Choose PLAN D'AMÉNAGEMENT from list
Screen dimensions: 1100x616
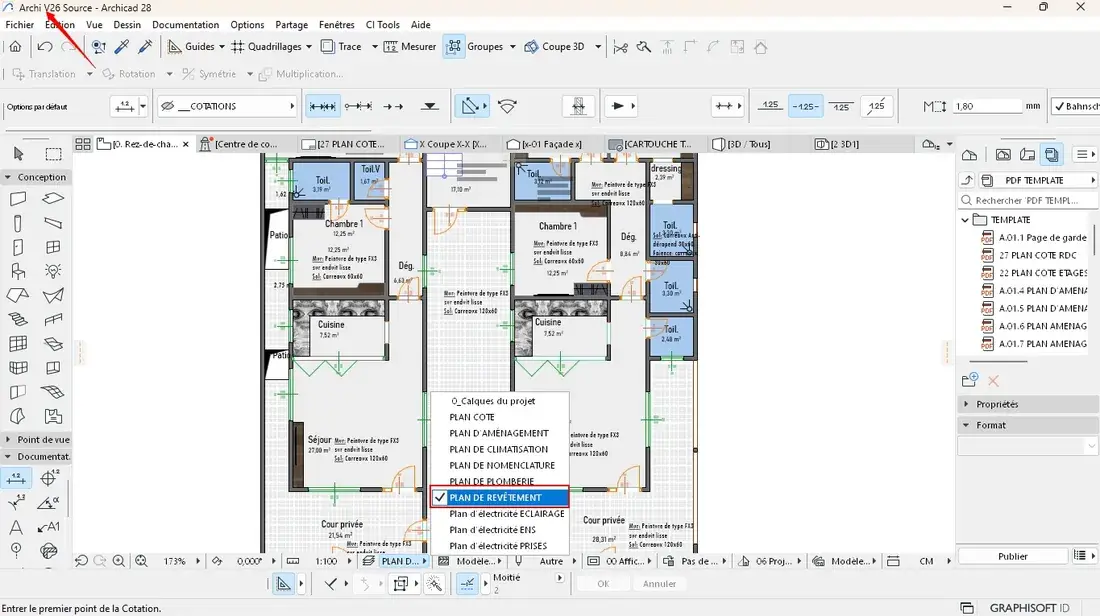499,433
